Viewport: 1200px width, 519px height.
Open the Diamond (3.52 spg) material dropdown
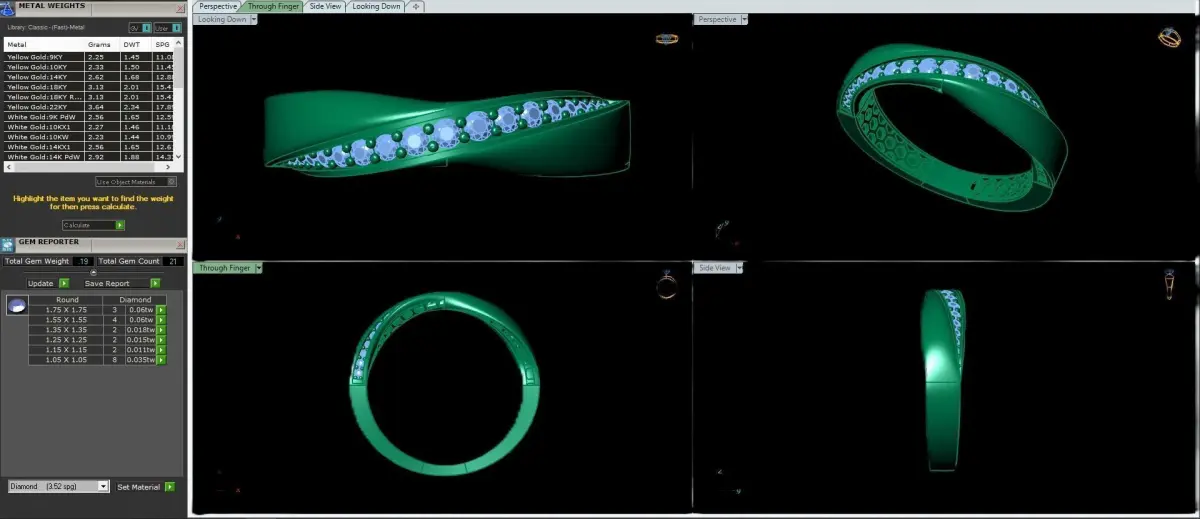pyautogui.click(x=59, y=487)
